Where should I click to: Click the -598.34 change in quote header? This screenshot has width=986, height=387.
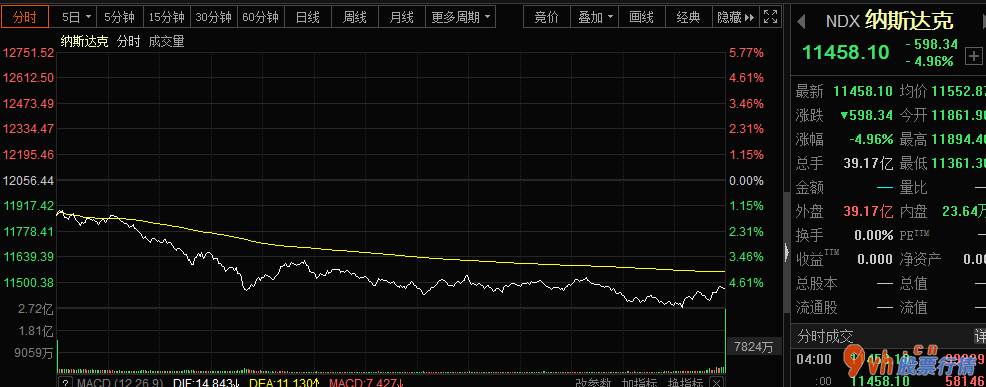click(x=931, y=44)
